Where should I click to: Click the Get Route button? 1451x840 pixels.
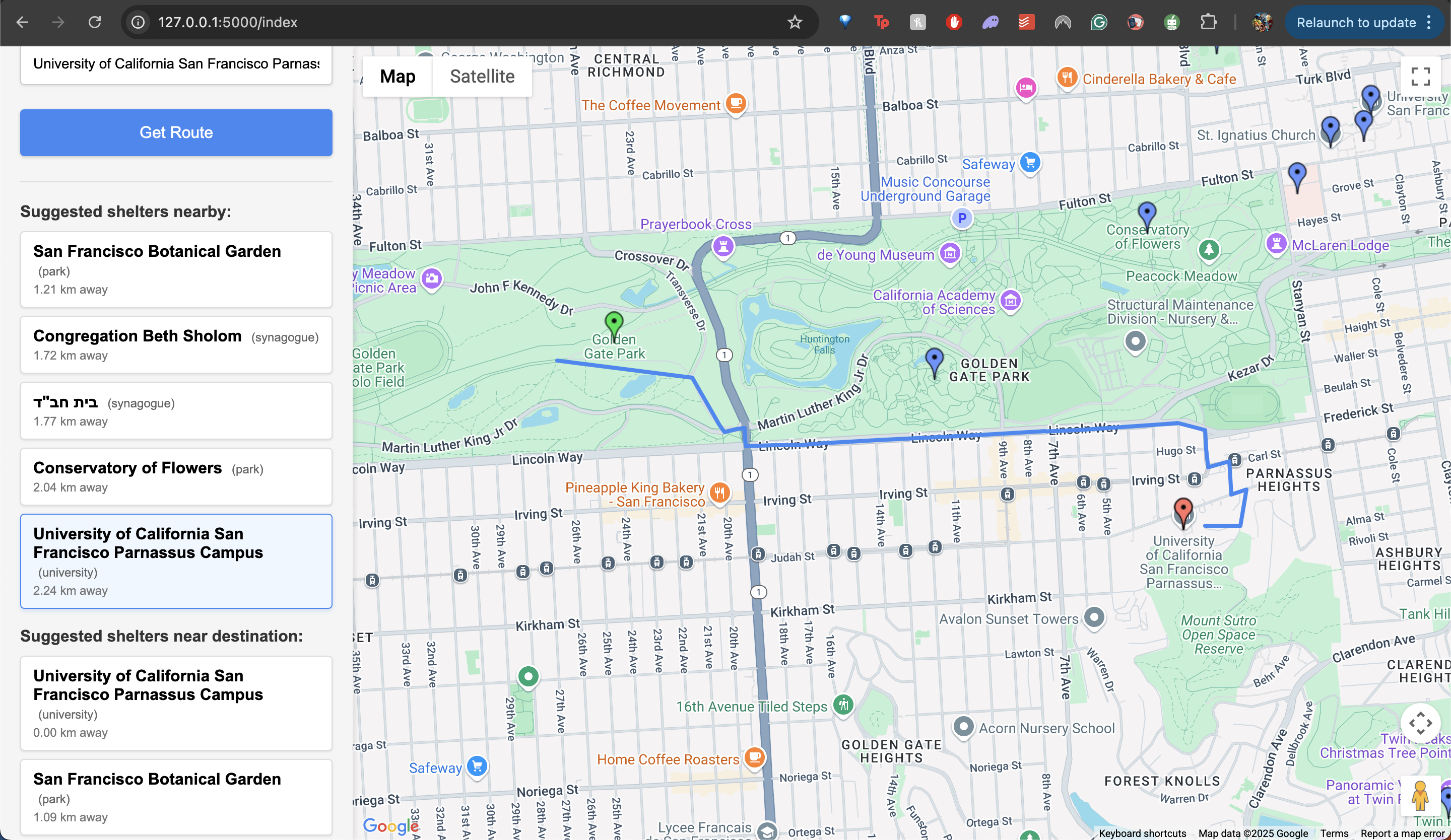click(176, 132)
